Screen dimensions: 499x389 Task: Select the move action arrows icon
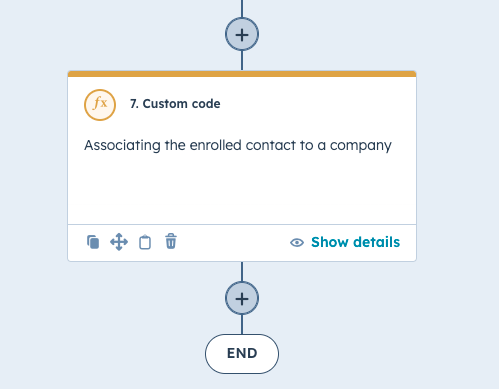click(119, 242)
